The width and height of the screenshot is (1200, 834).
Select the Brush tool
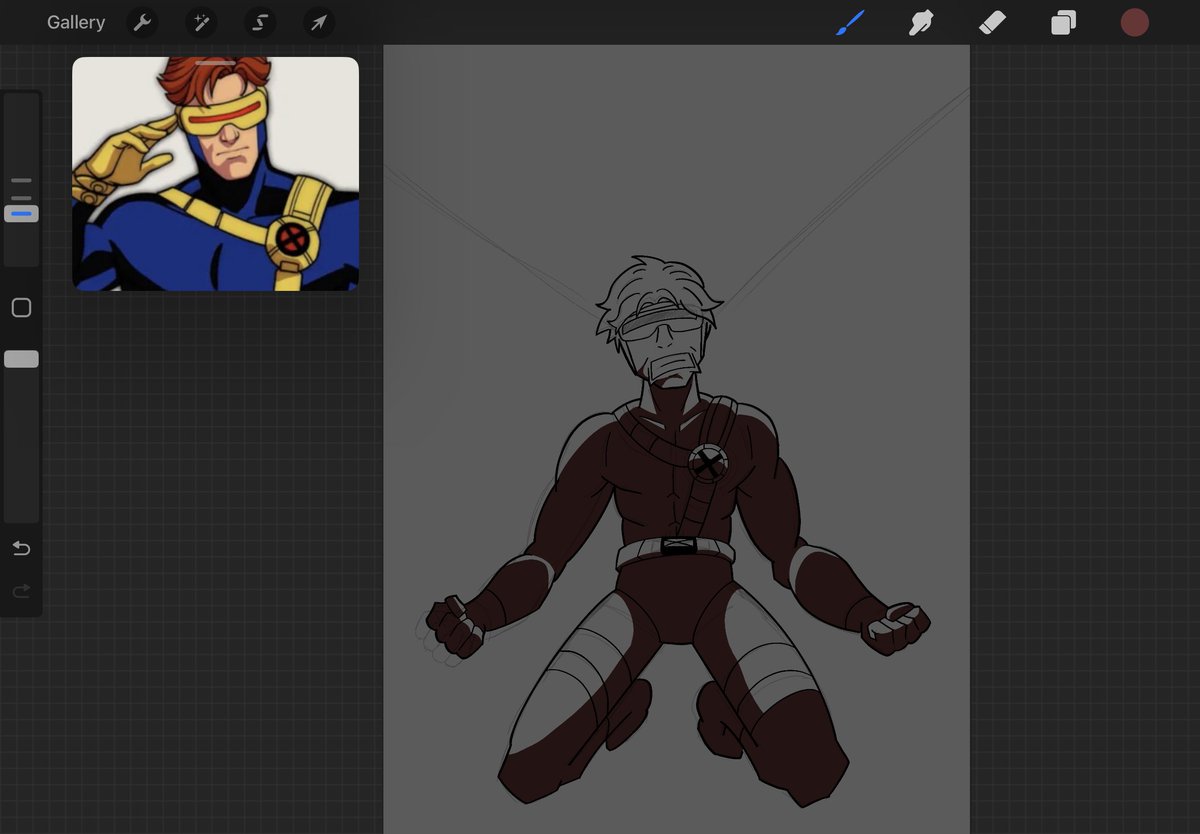click(x=850, y=22)
